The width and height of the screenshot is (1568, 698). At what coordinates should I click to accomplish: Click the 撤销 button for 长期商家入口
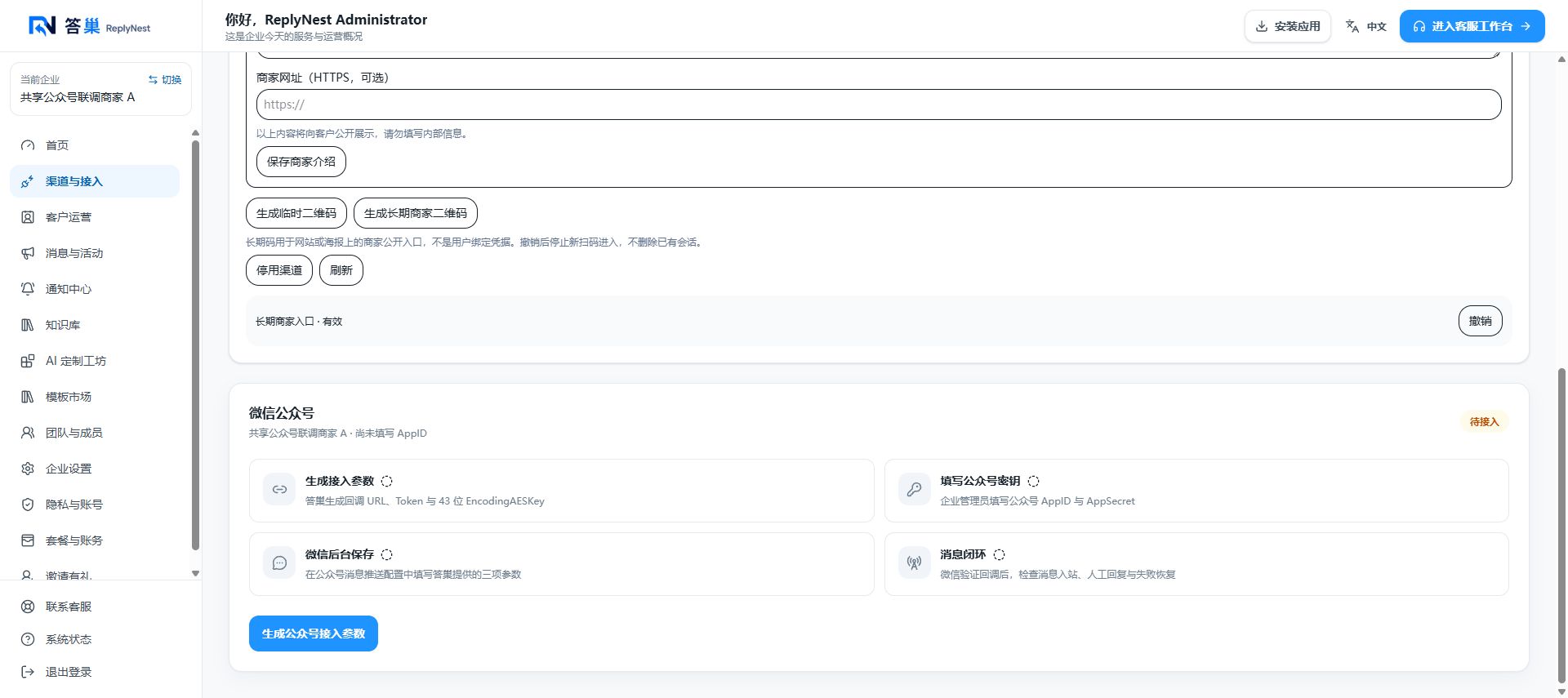tap(1480, 321)
